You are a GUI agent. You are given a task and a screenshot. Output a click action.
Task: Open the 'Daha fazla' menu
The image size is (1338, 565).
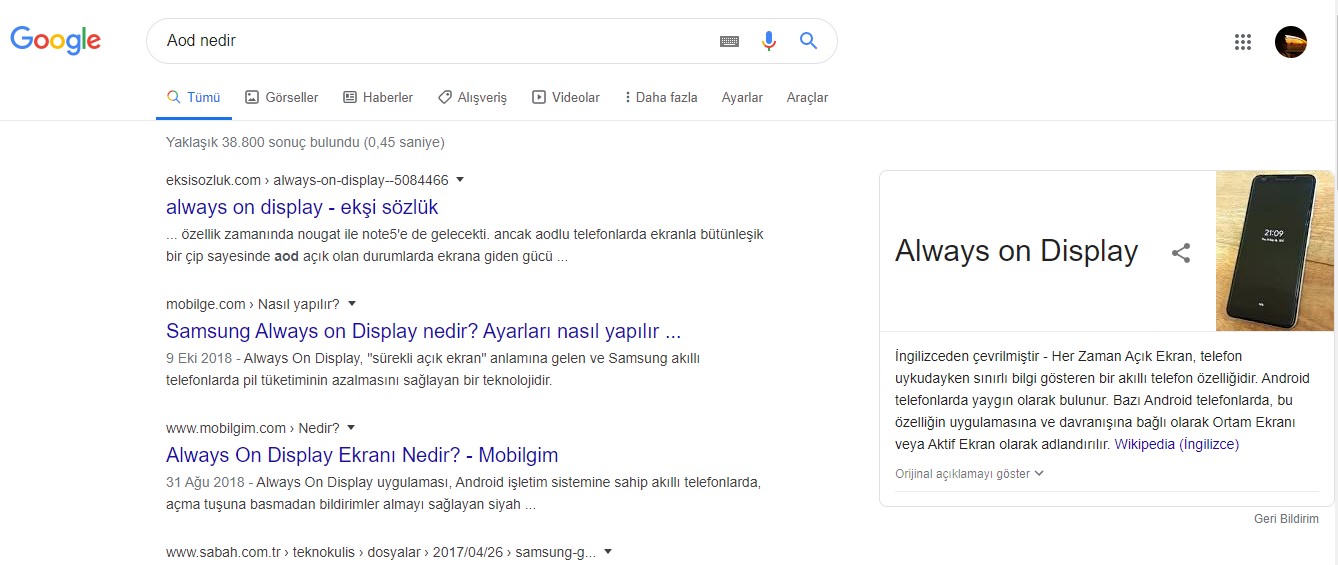tap(660, 97)
